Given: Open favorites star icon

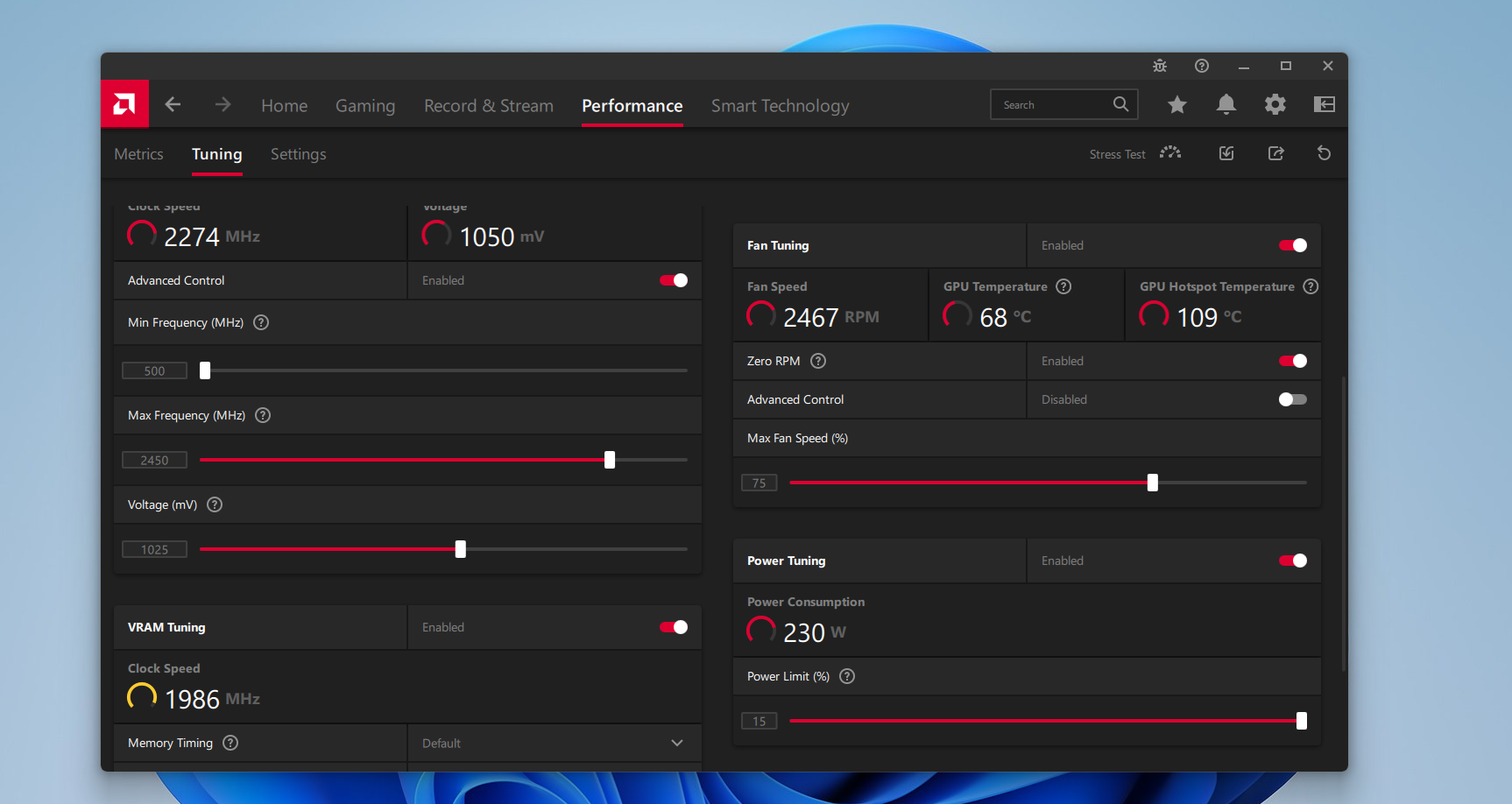Looking at the screenshot, I should point(1177,105).
